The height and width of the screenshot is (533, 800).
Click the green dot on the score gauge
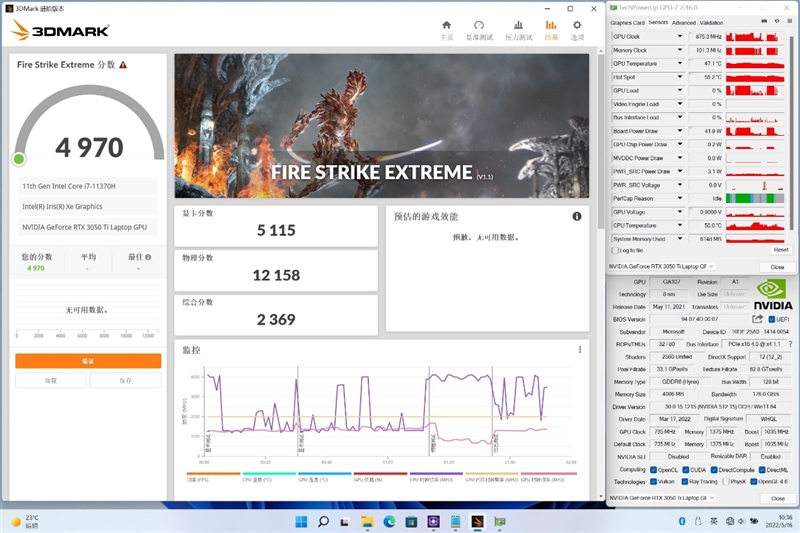click(19, 159)
